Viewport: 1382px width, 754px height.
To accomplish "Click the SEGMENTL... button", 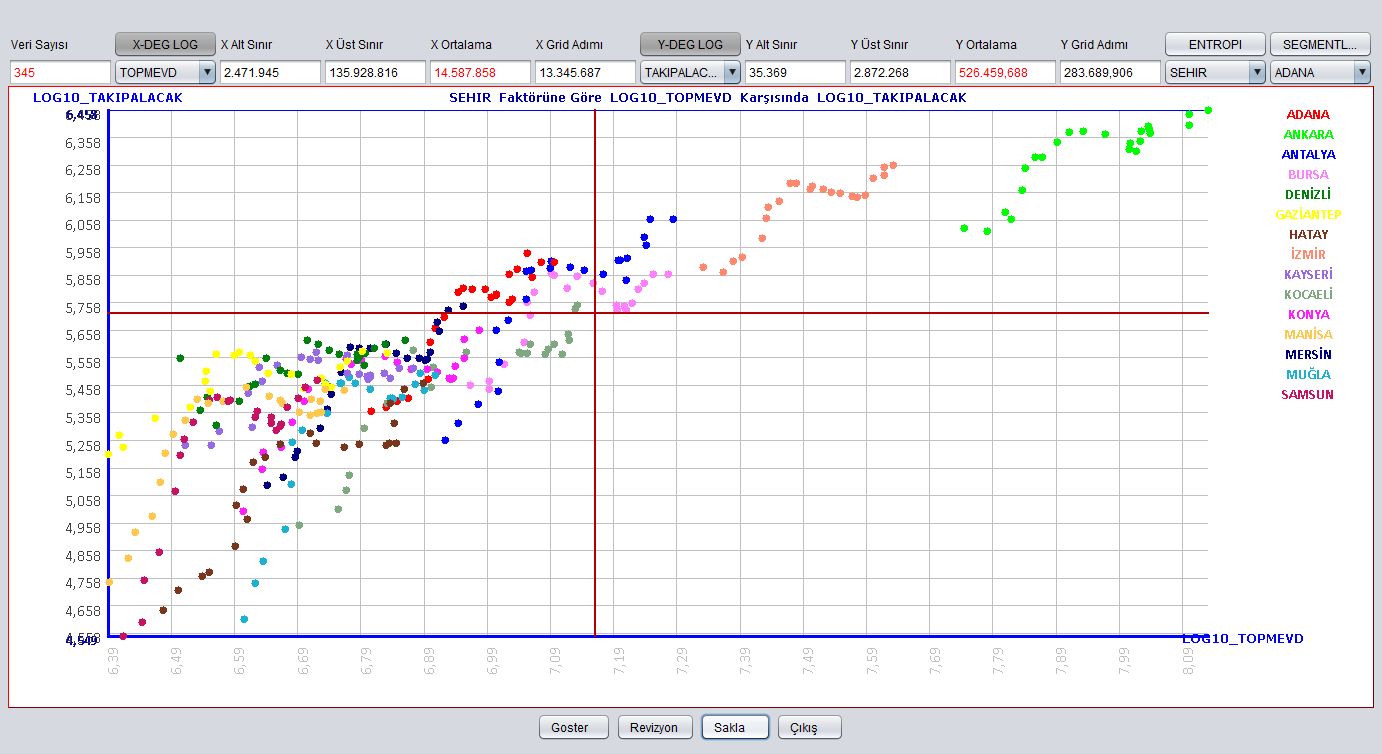I will [x=1320, y=44].
